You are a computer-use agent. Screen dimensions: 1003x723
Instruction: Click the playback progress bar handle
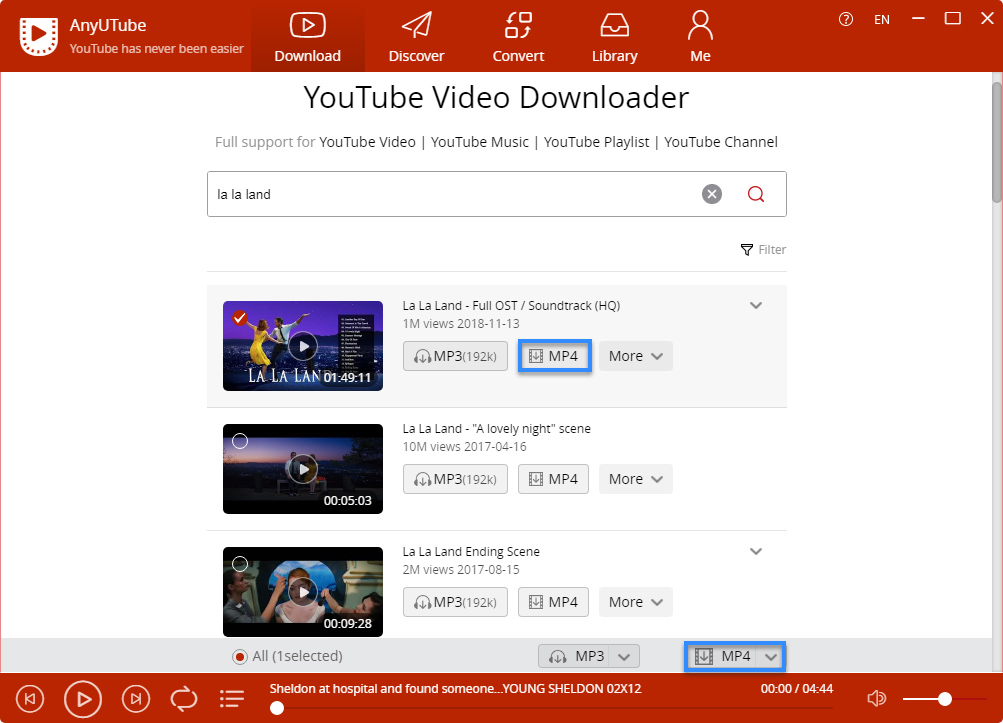click(x=277, y=708)
